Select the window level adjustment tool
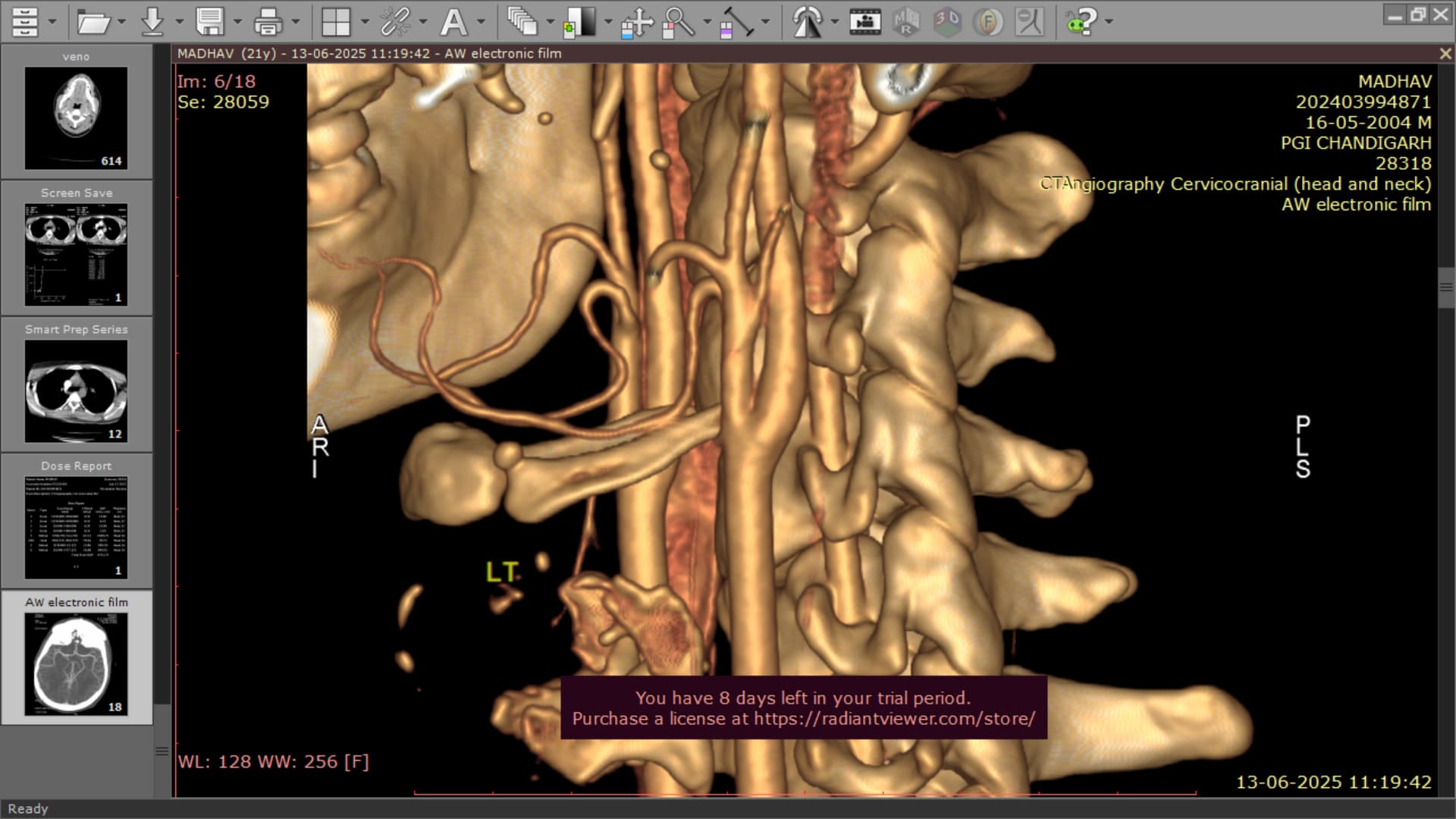Screen dimensions: 1456x819 tap(580, 21)
